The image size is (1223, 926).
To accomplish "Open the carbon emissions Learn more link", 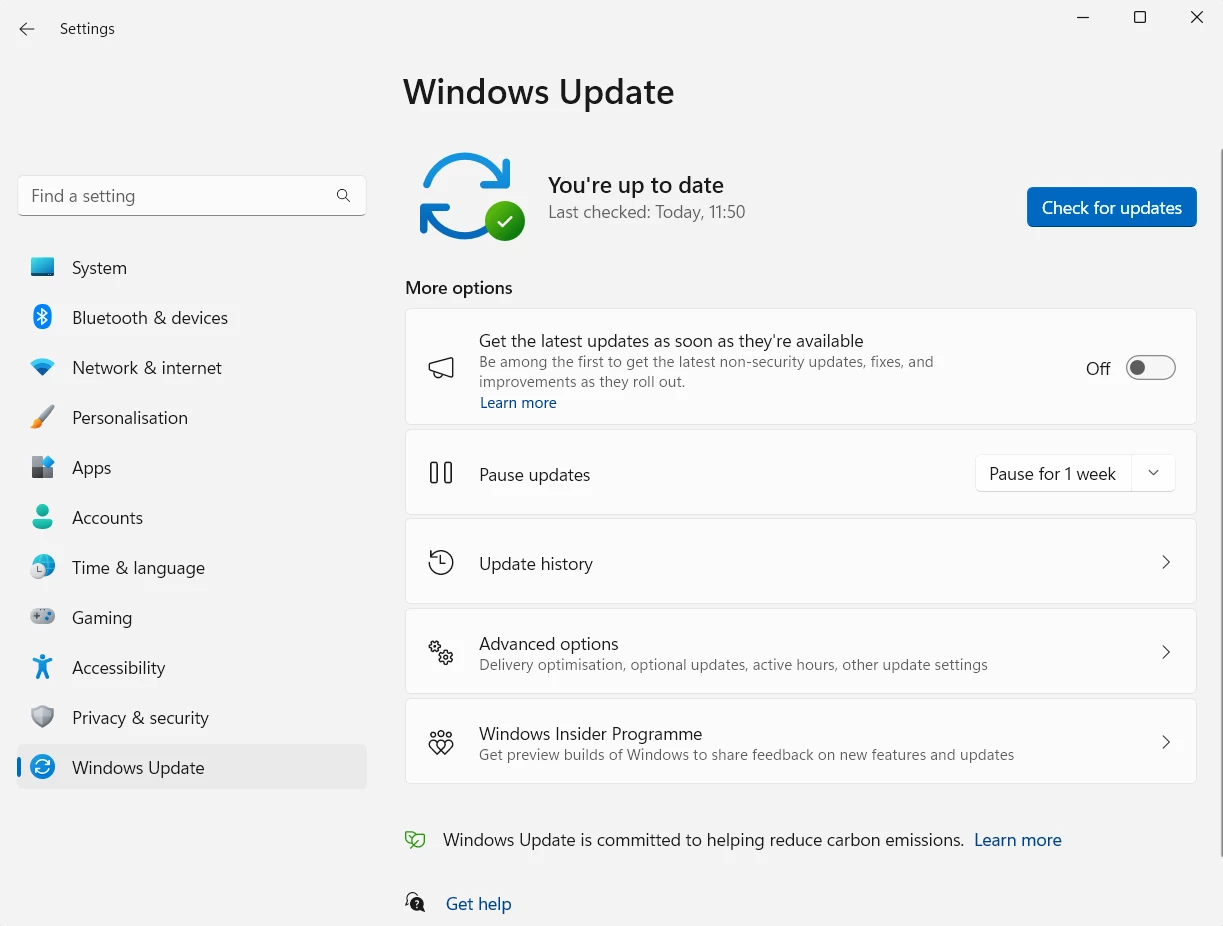I will click(x=1017, y=839).
